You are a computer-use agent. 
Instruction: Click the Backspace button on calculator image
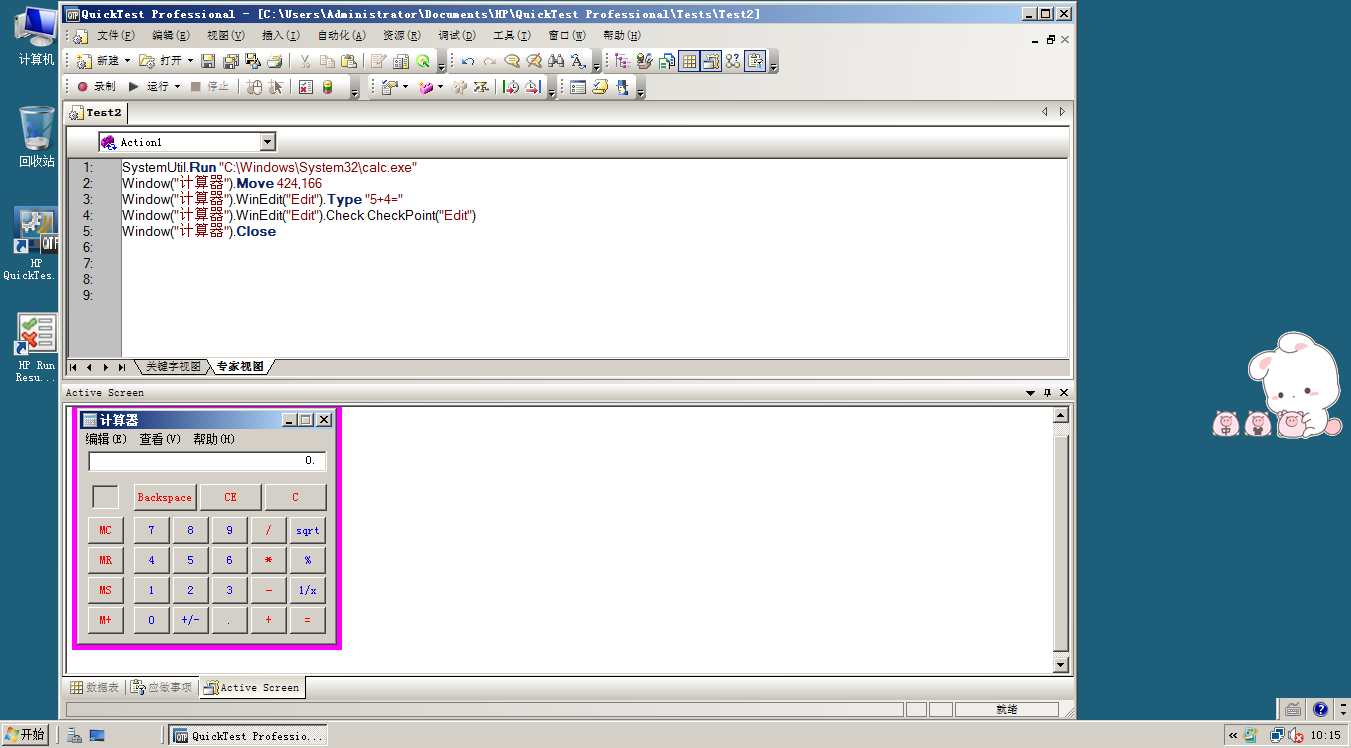click(x=165, y=497)
